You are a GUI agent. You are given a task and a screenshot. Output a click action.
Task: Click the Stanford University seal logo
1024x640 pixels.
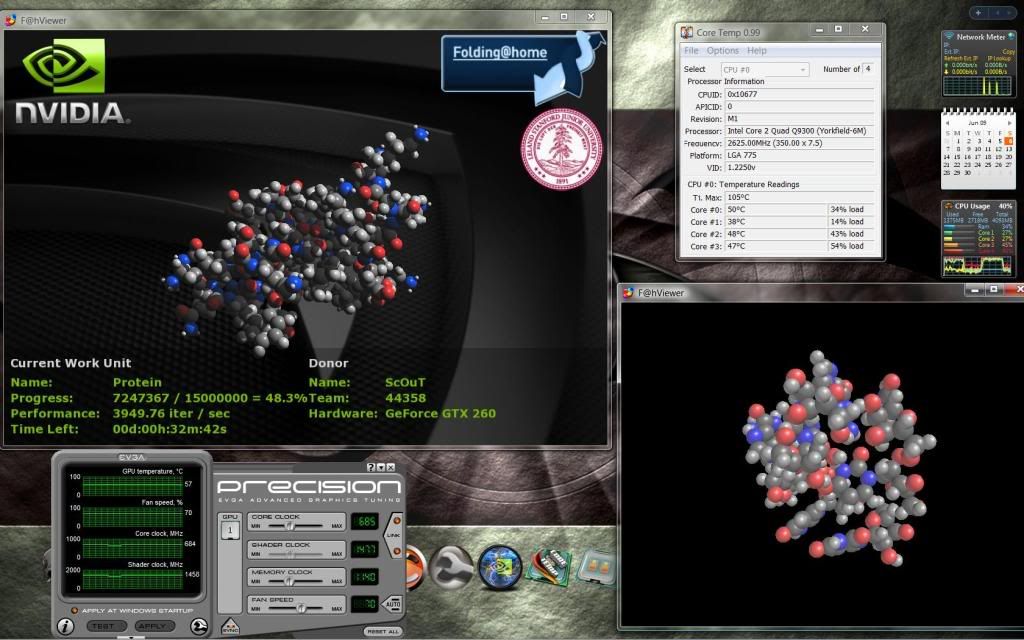click(561, 149)
